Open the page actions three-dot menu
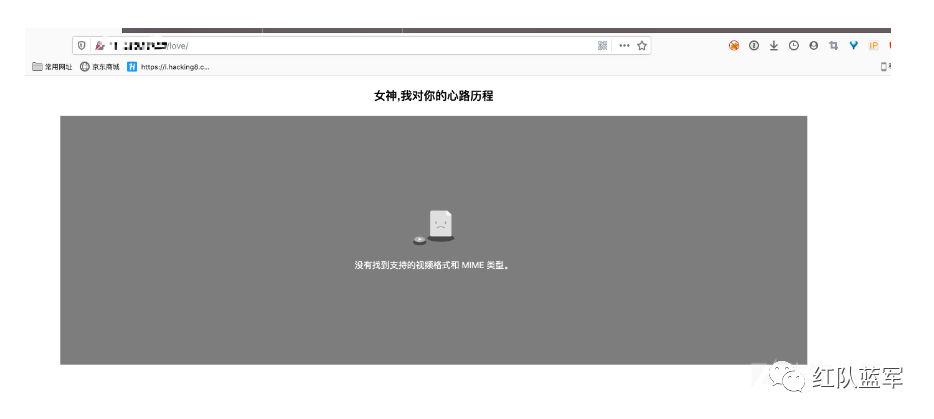934x419 pixels. (624, 46)
